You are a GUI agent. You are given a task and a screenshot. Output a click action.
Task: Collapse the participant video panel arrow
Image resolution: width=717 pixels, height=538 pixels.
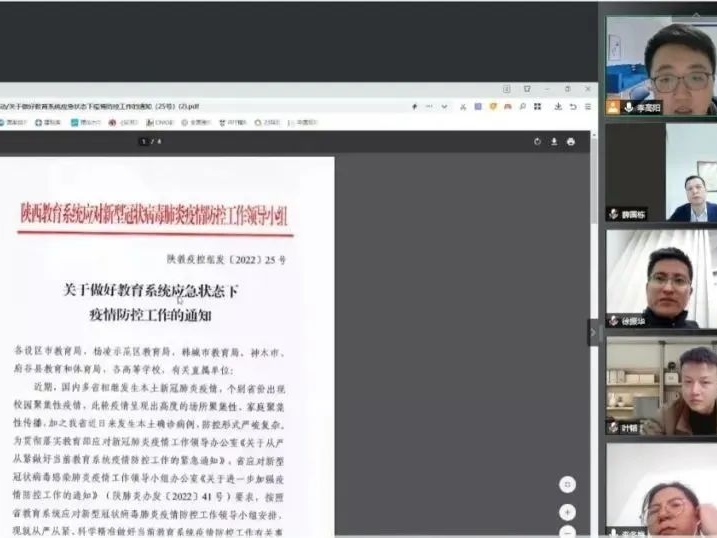(593, 332)
